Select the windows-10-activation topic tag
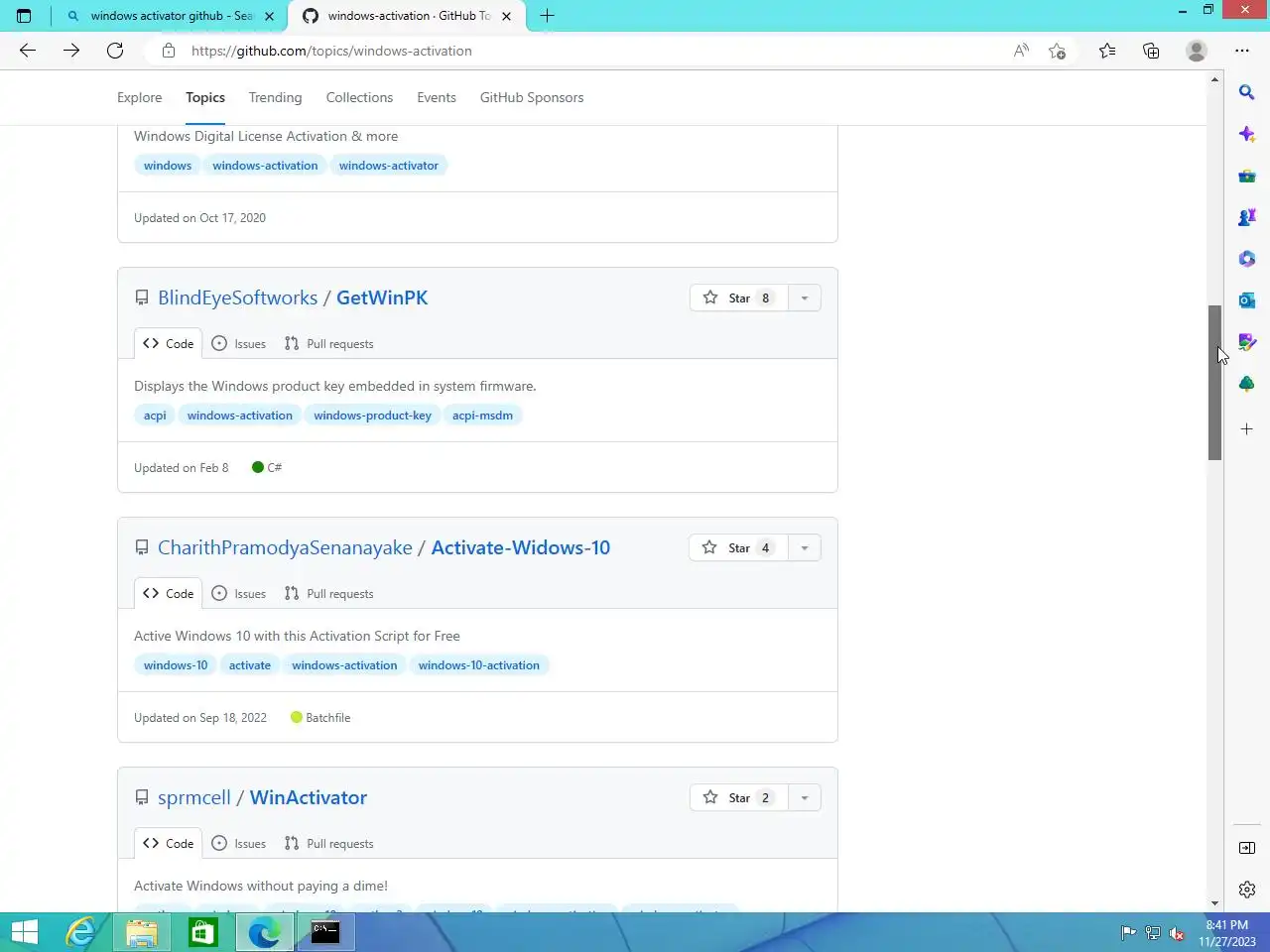 [x=479, y=665]
